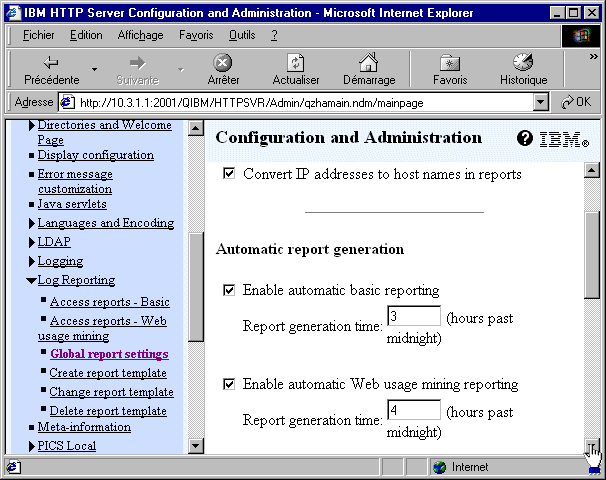
Task: Open the address bar dropdown
Action: [541, 102]
